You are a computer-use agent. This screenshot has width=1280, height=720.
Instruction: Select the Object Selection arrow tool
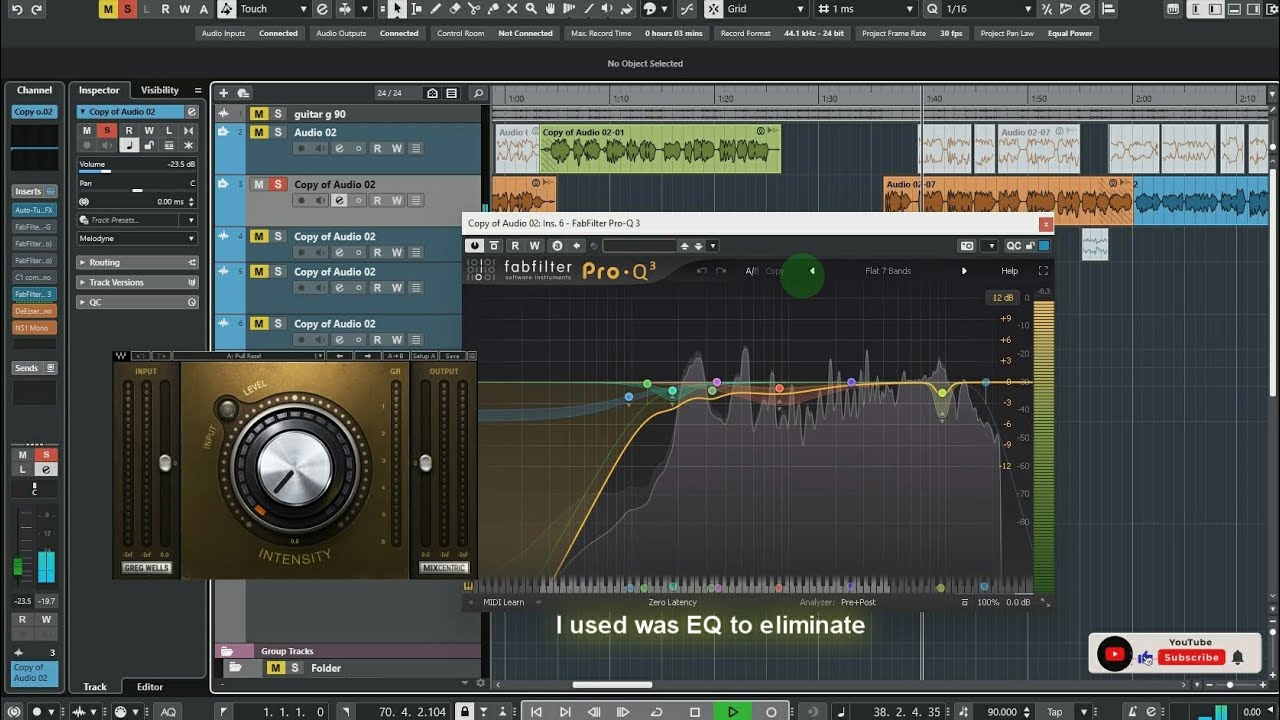coord(397,9)
